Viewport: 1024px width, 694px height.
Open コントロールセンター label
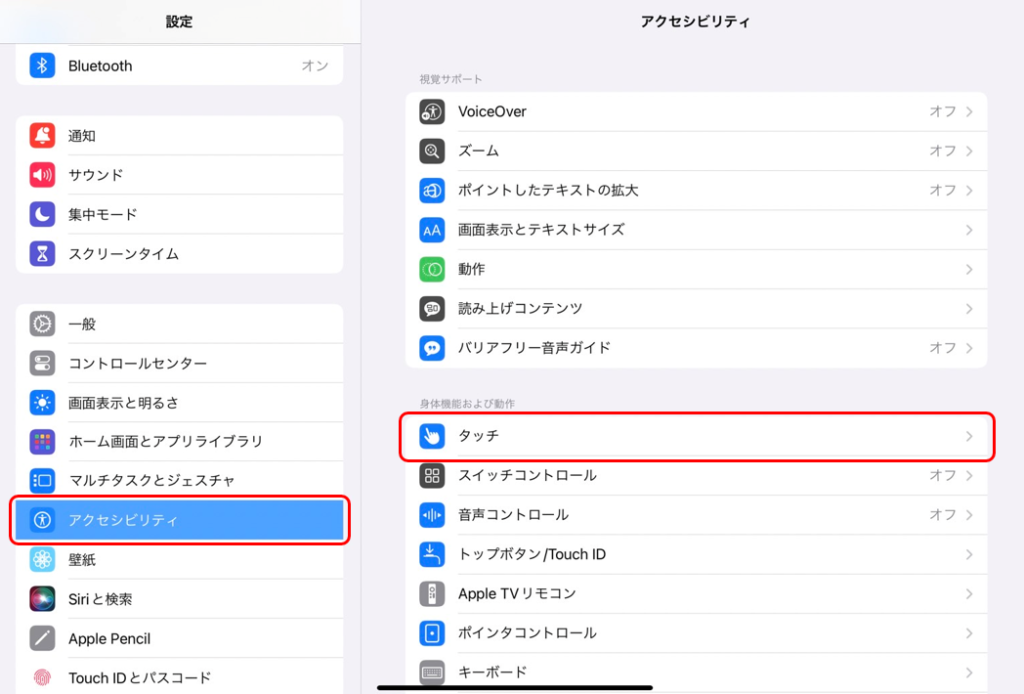point(137,363)
